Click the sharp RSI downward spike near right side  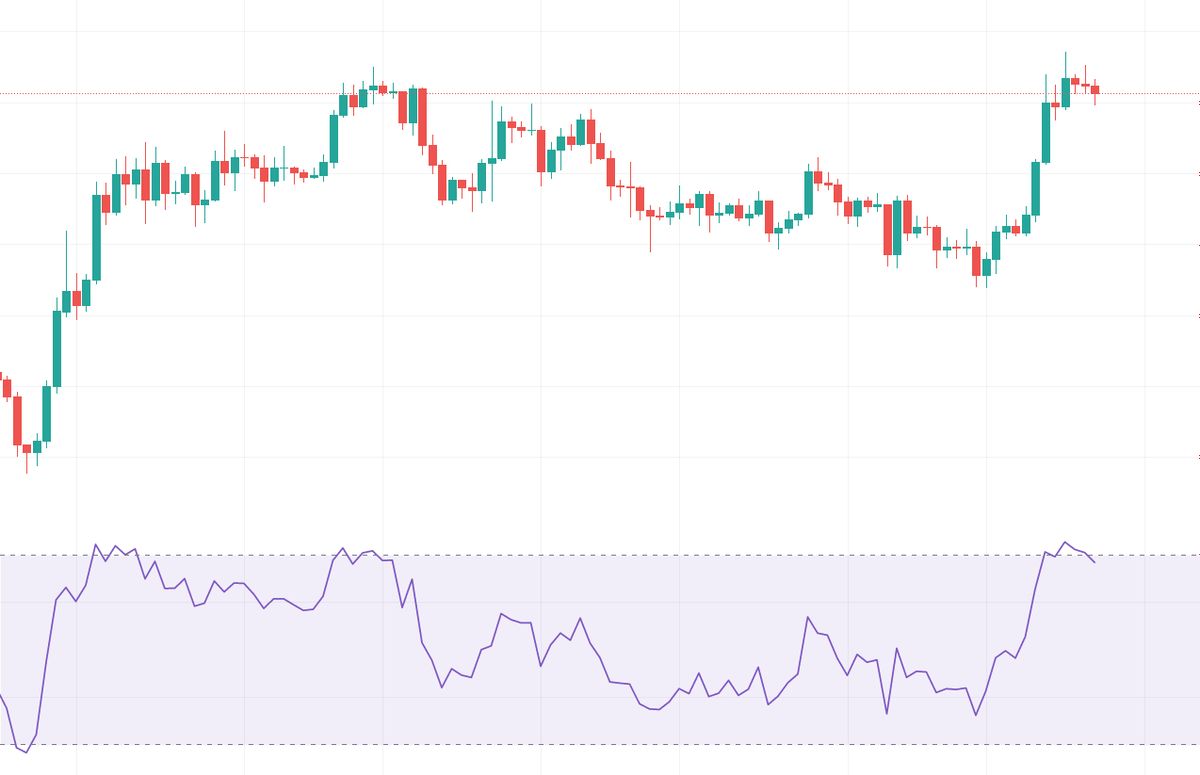pyautogui.click(x=887, y=713)
